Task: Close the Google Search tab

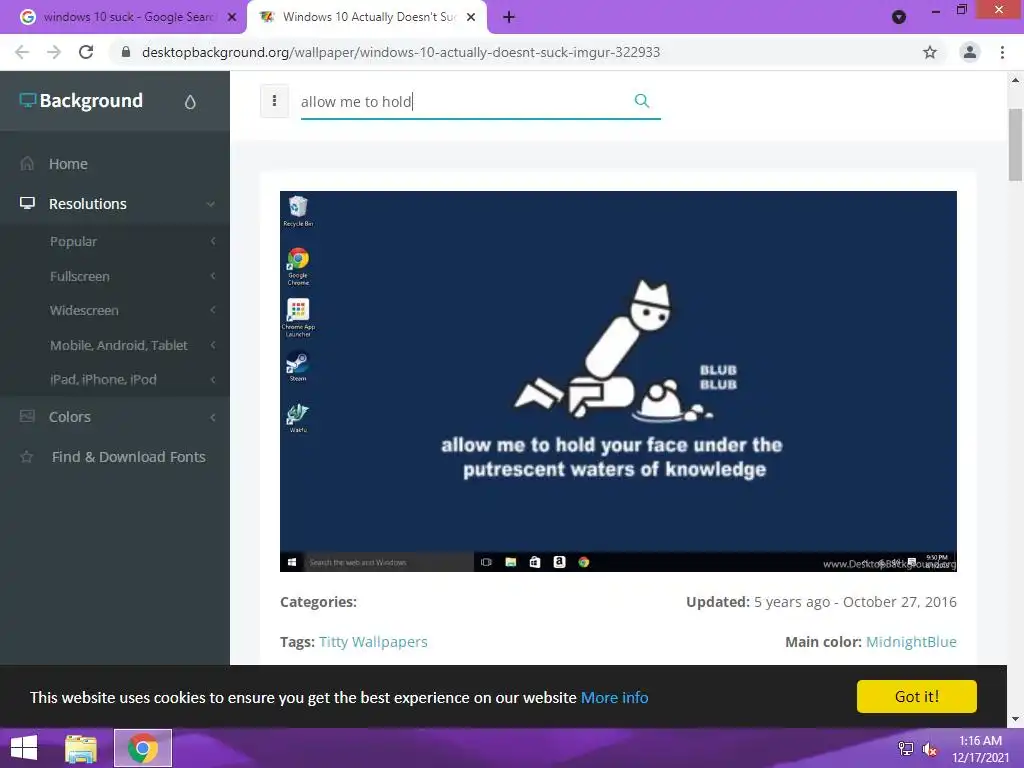Action: coord(232,17)
